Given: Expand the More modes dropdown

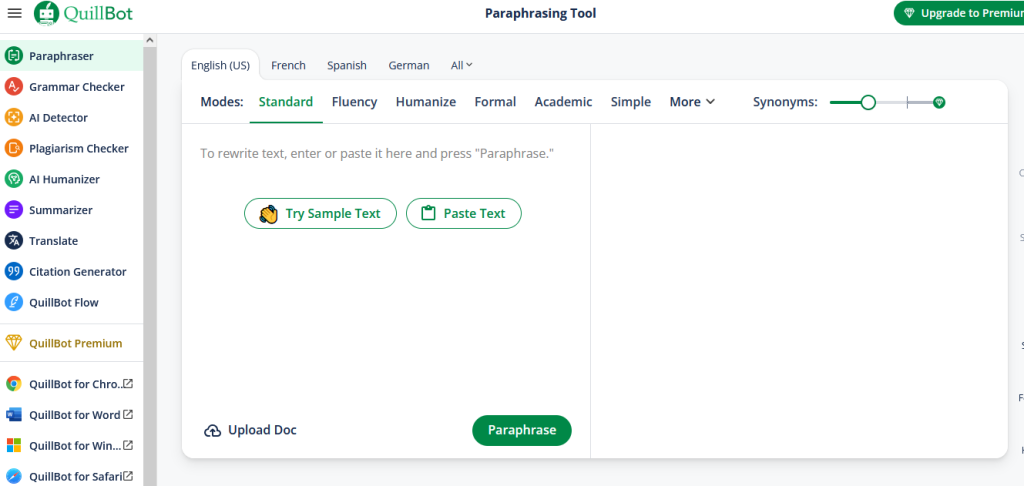Looking at the screenshot, I should coord(692,102).
